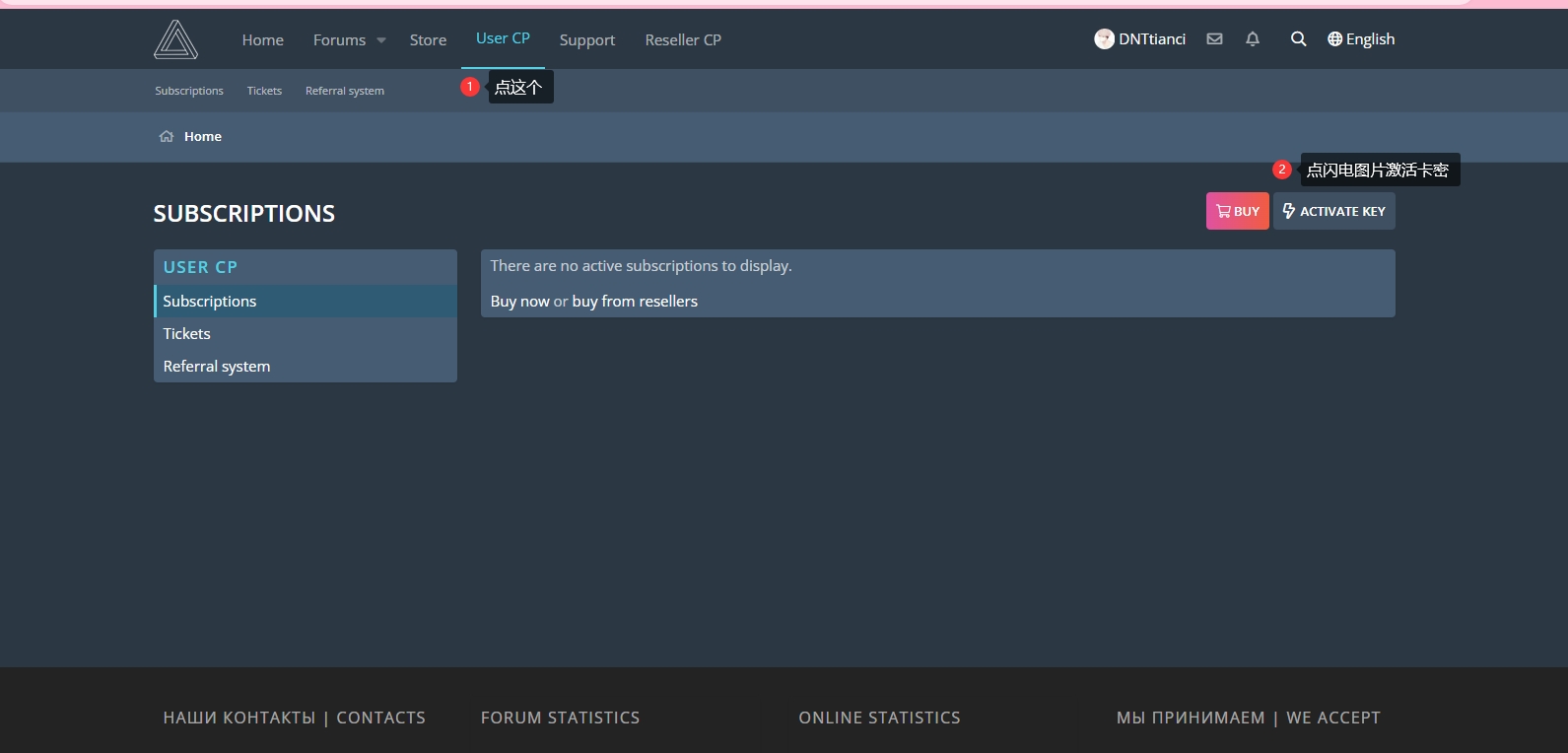Image resolution: width=1568 pixels, height=753 pixels.
Task: Click the ACTIVATE KEY button
Action: point(1333,211)
